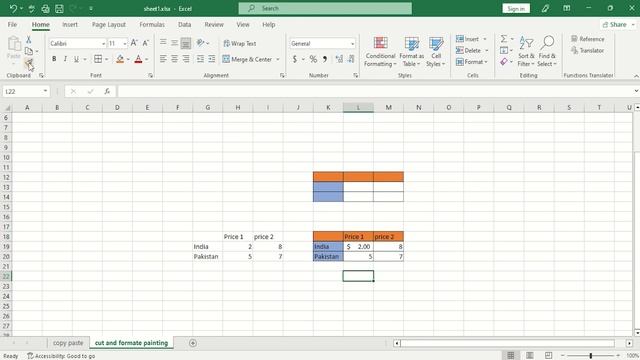Click the Font Color letter A icon
The width and height of the screenshot is (640, 360).
pos(138,59)
